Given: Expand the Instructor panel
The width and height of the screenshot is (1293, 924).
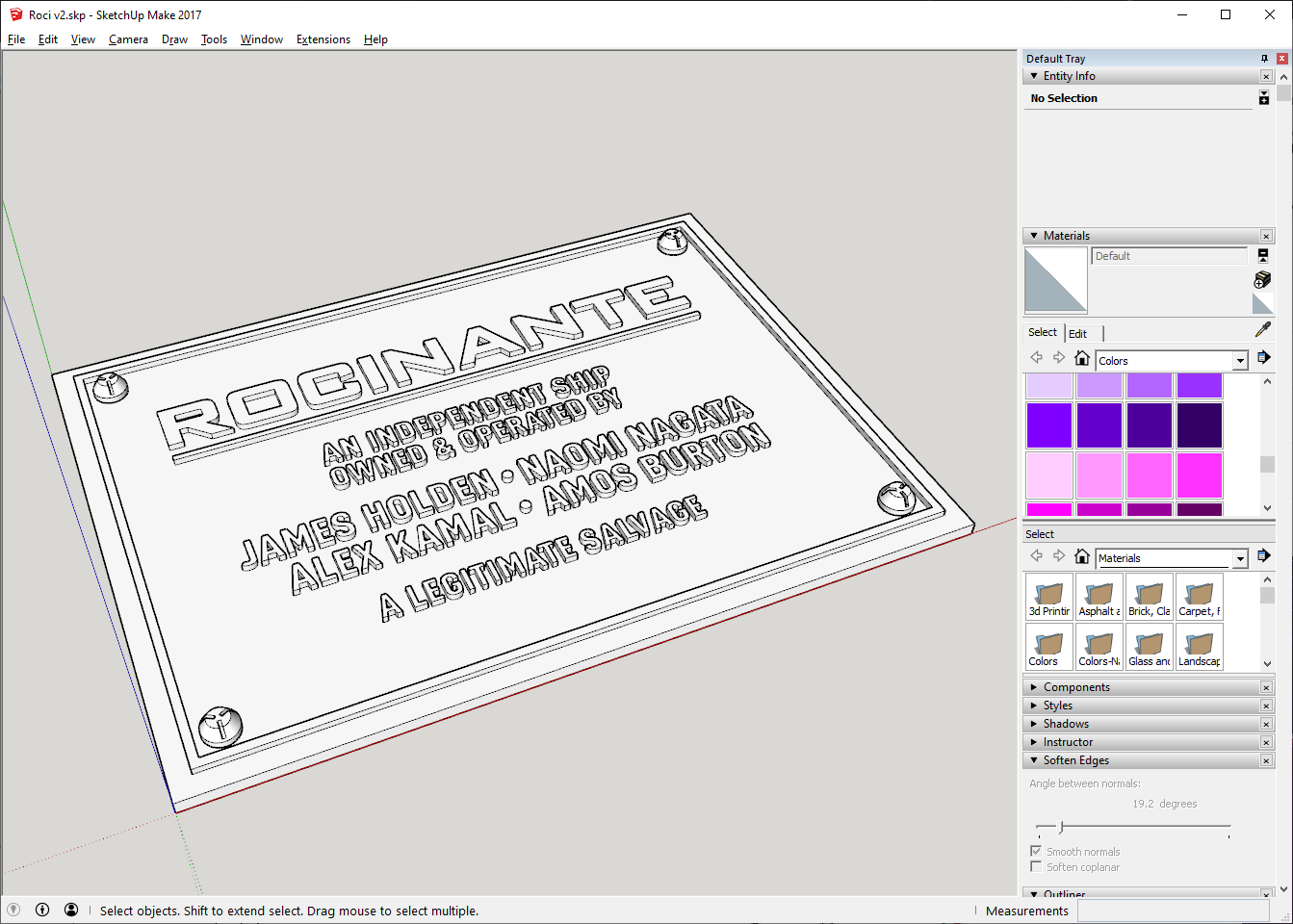Looking at the screenshot, I should pyautogui.click(x=1034, y=742).
